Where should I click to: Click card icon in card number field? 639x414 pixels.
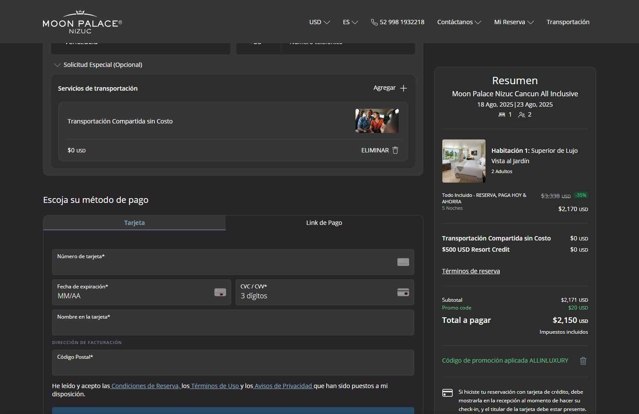coord(403,262)
